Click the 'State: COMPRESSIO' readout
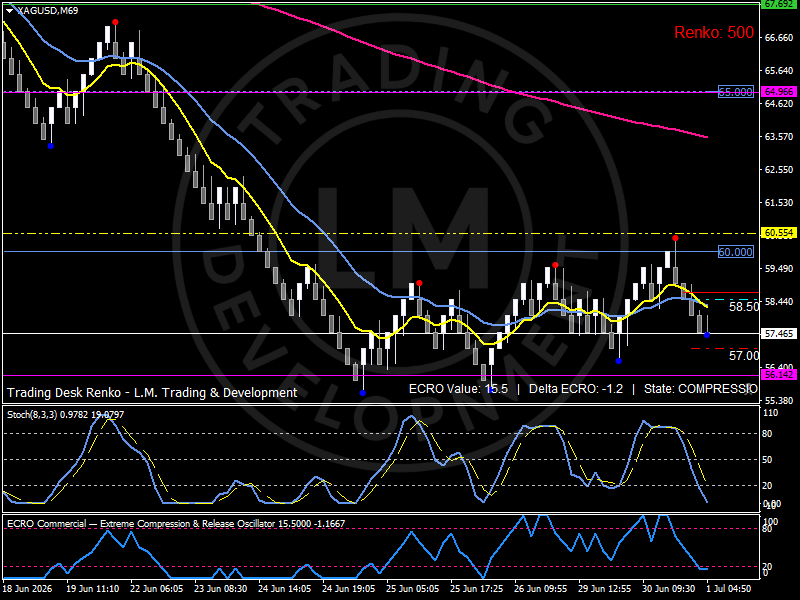Image resolution: width=800 pixels, height=600 pixels. click(701, 389)
